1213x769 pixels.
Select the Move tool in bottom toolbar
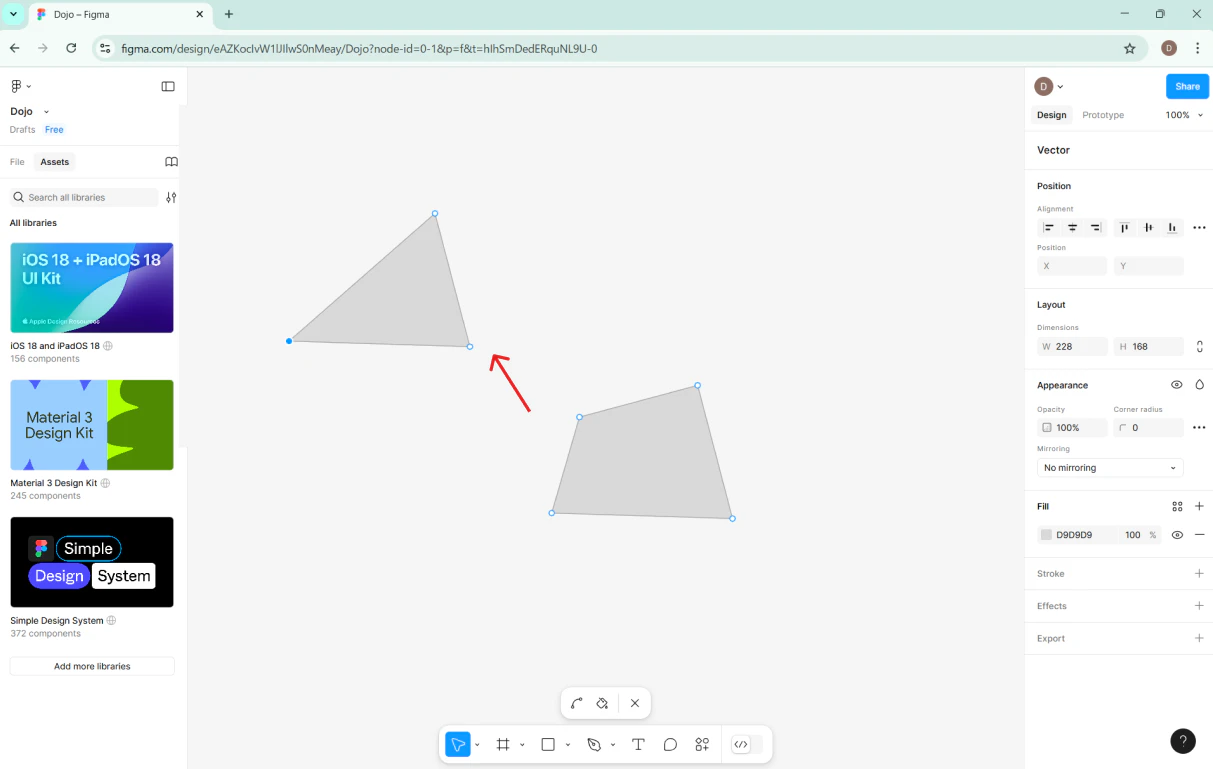click(458, 744)
